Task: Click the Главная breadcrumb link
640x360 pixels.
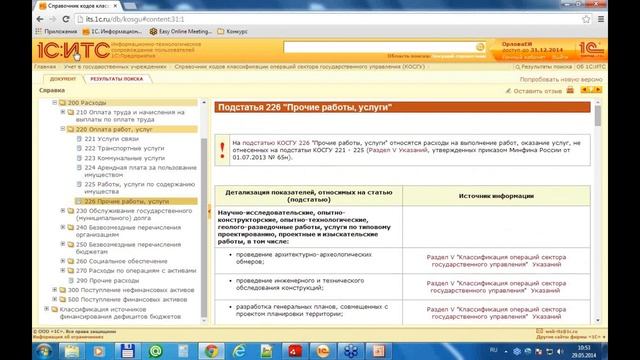Action: click(45, 67)
